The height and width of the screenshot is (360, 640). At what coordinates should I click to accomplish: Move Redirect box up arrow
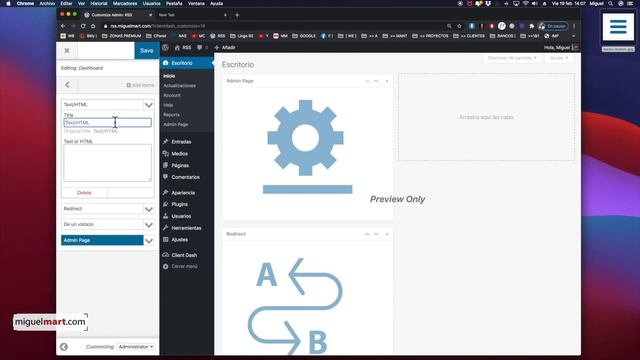pos(367,234)
